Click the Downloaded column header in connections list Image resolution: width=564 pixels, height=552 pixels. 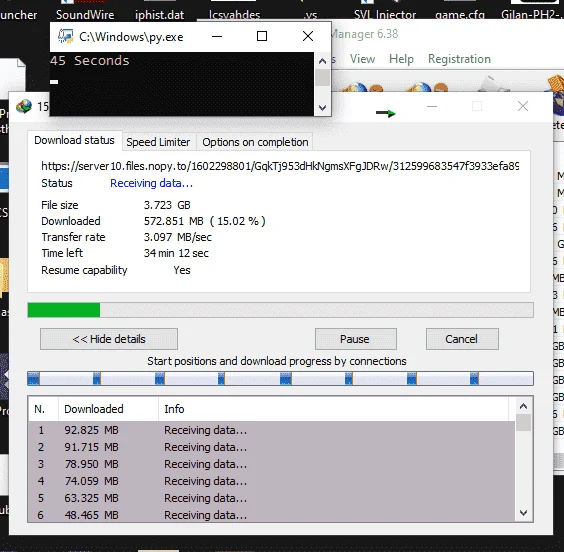pos(108,409)
